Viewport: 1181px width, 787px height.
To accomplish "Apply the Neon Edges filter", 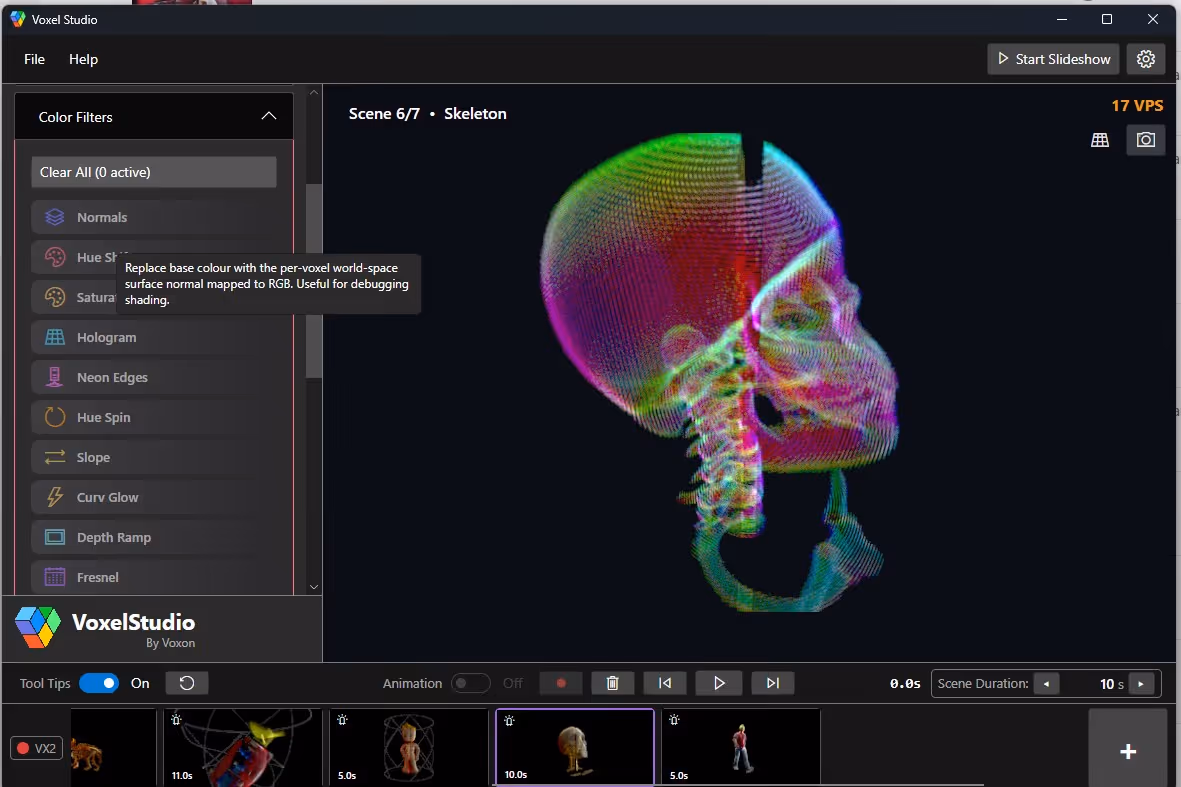I will (x=154, y=377).
